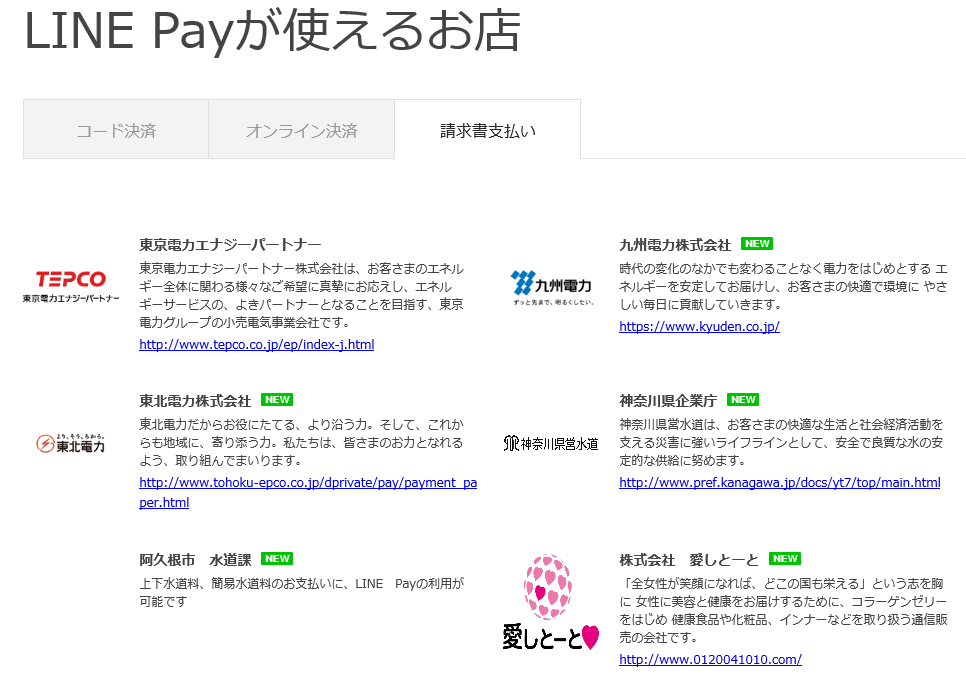Switch to the コード決済 tab
Image resolution: width=966 pixels, height=674 pixels.
[x=116, y=129]
